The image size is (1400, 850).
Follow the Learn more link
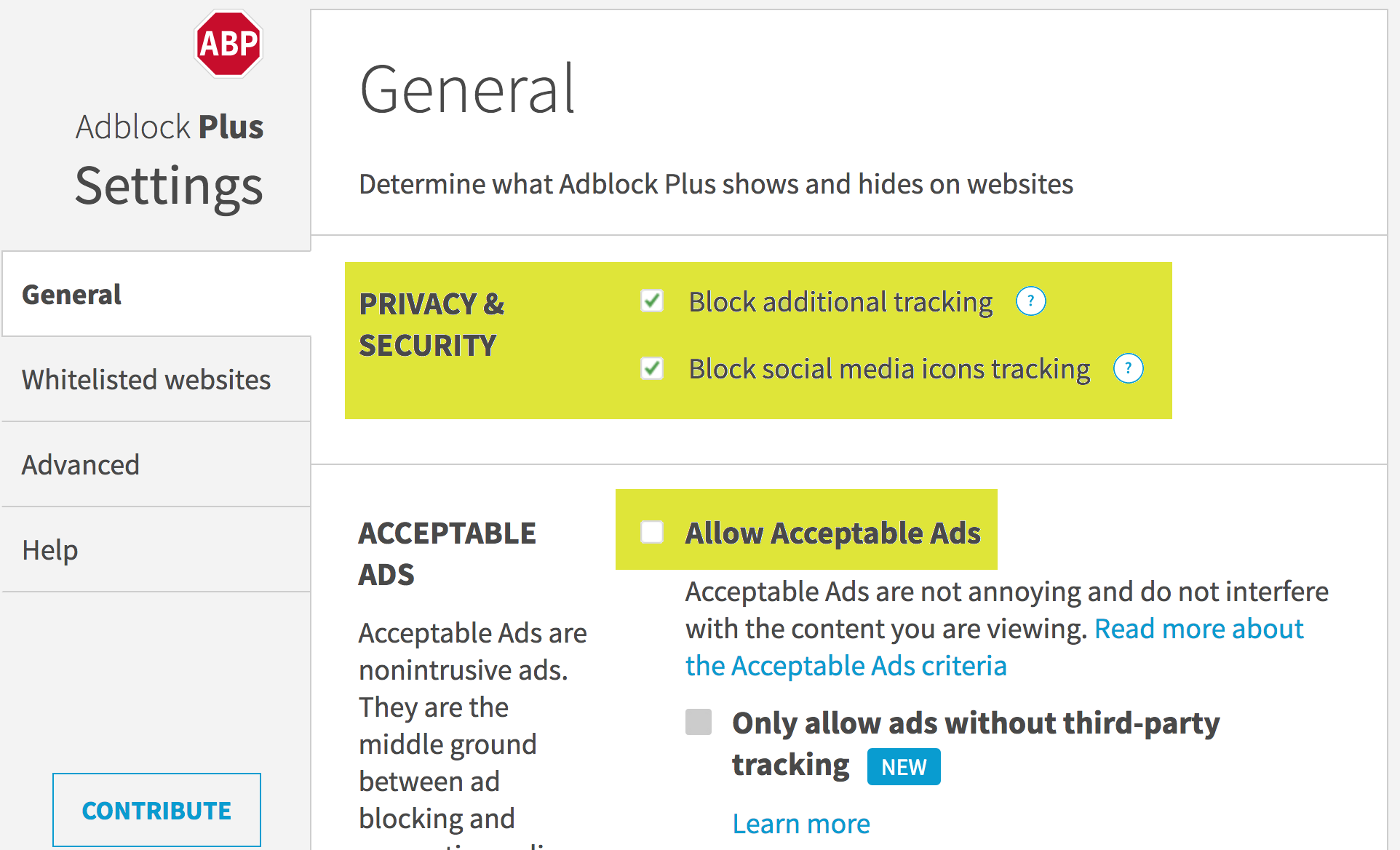(x=801, y=824)
